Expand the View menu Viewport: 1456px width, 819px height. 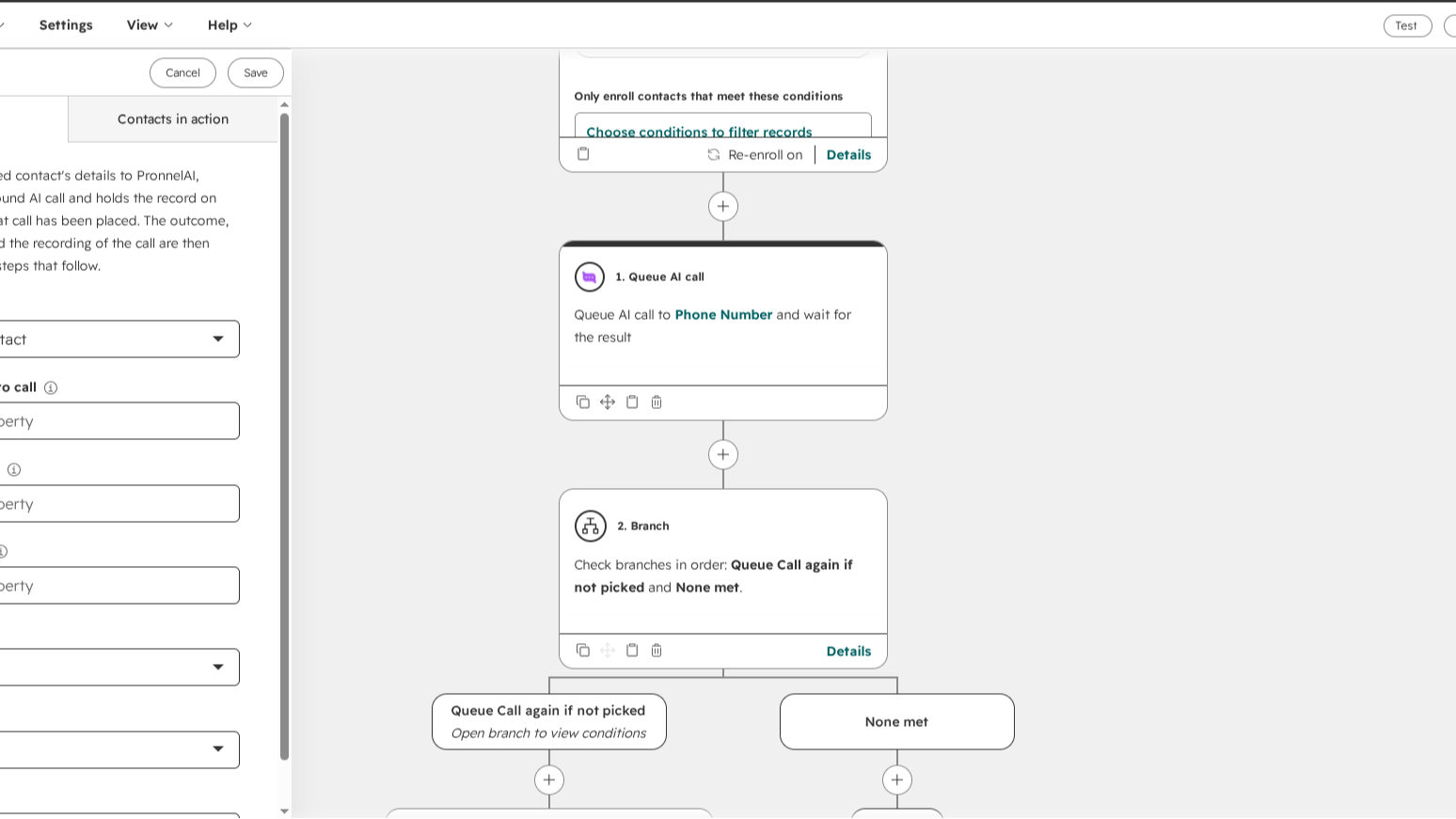(150, 25)
